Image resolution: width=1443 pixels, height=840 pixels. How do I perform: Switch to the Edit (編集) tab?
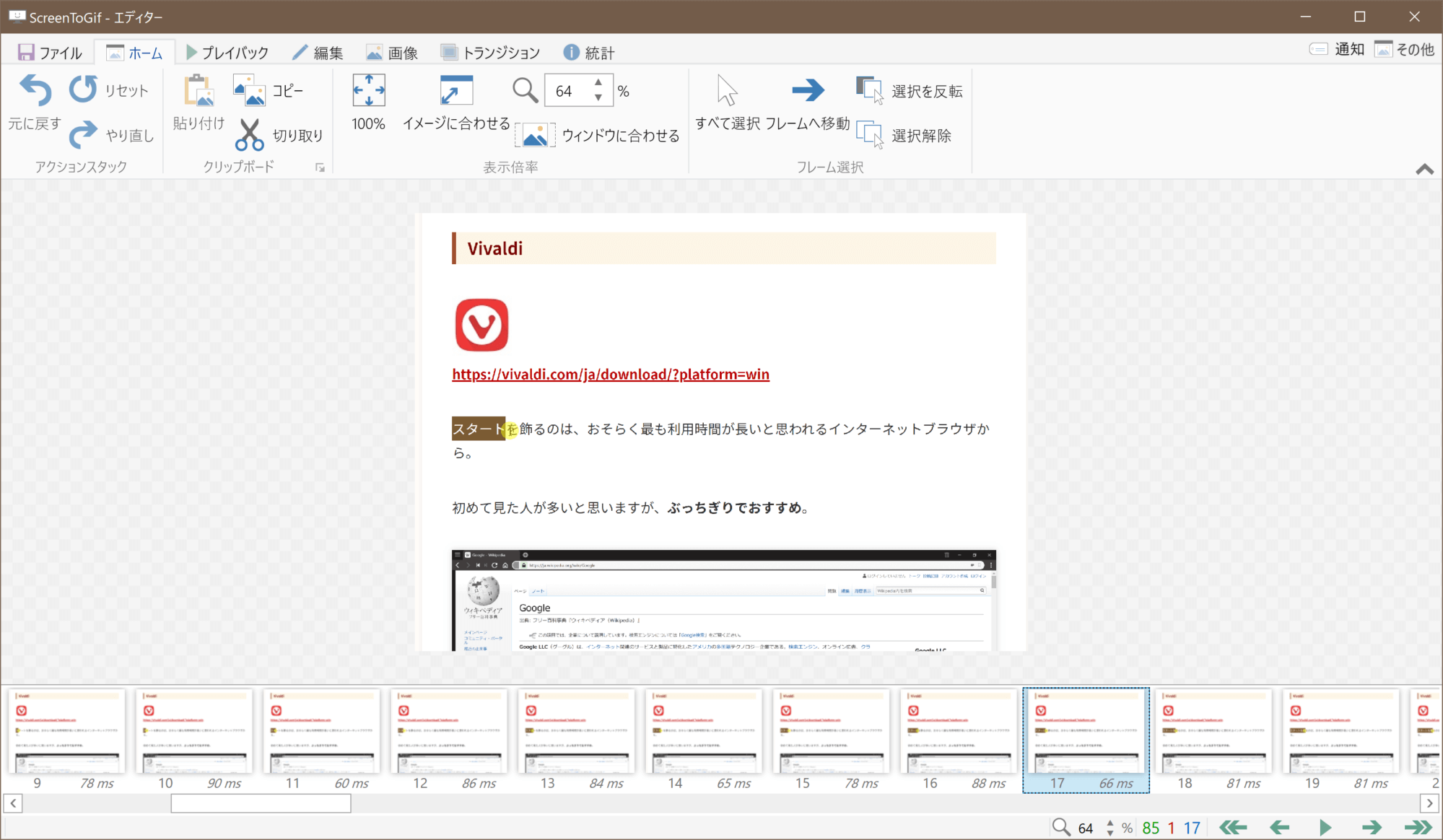[x=318, y=53]
